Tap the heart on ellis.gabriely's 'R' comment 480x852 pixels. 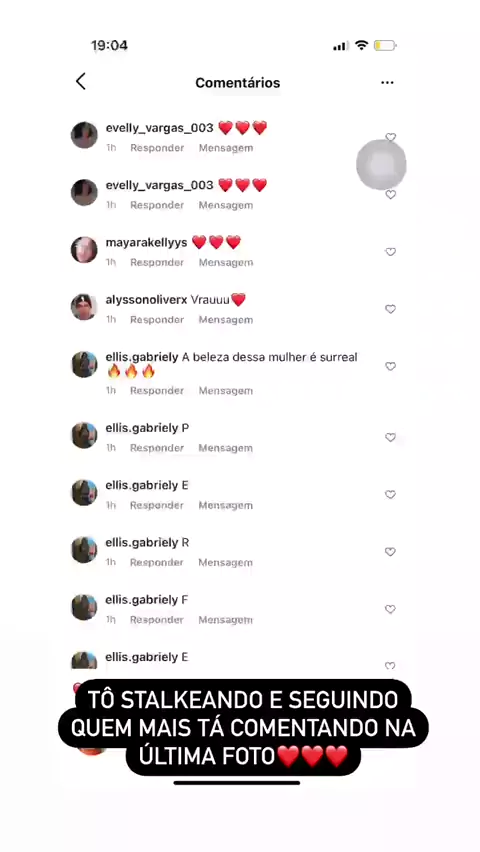(x=390, y=552)
